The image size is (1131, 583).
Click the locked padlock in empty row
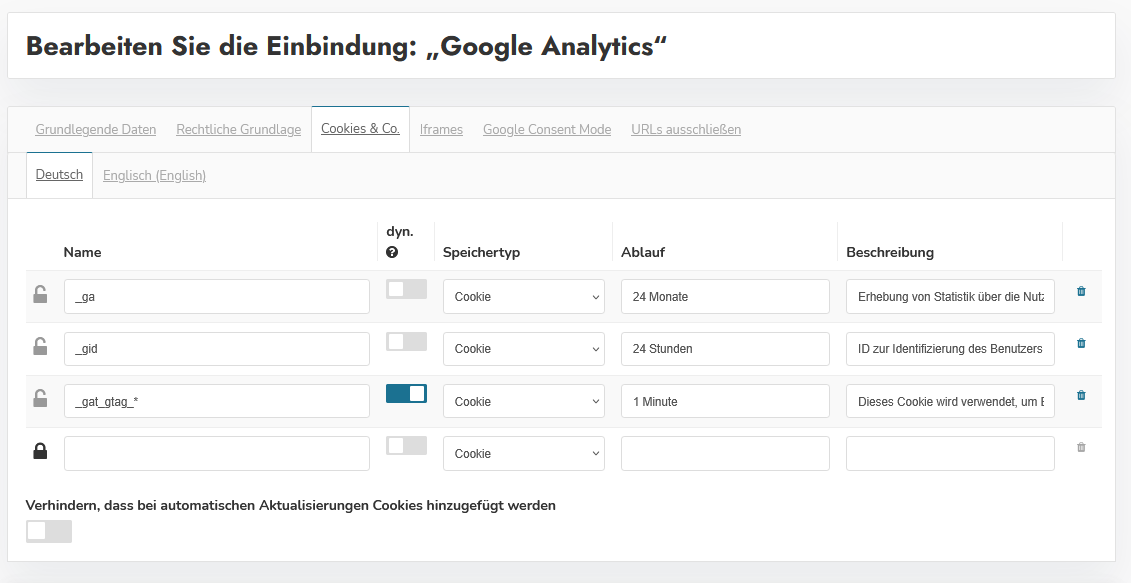(x=40, y=452)
